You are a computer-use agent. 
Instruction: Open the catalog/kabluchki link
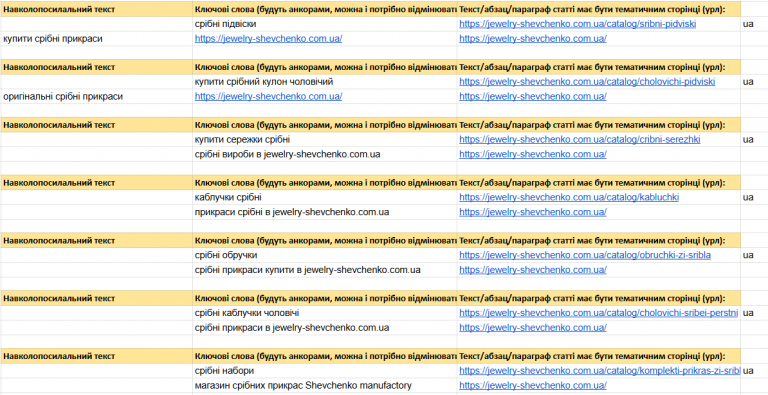point(569,198)
